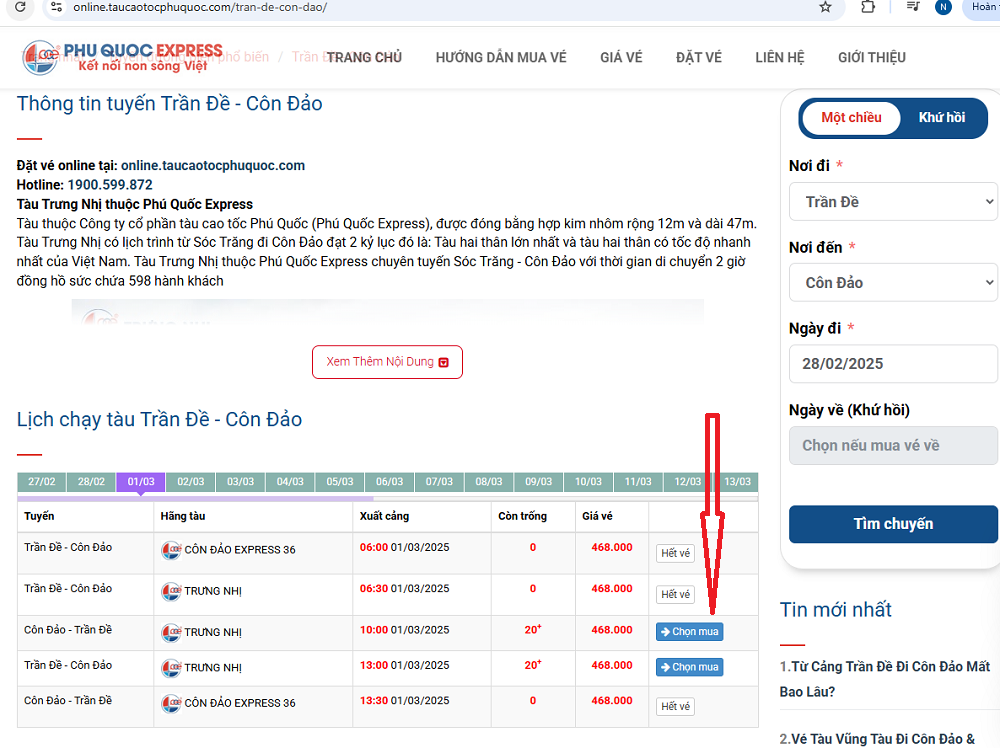Click Hết vé for the 06:30 trip
The image size is (1000, 748).
(675, 594)
